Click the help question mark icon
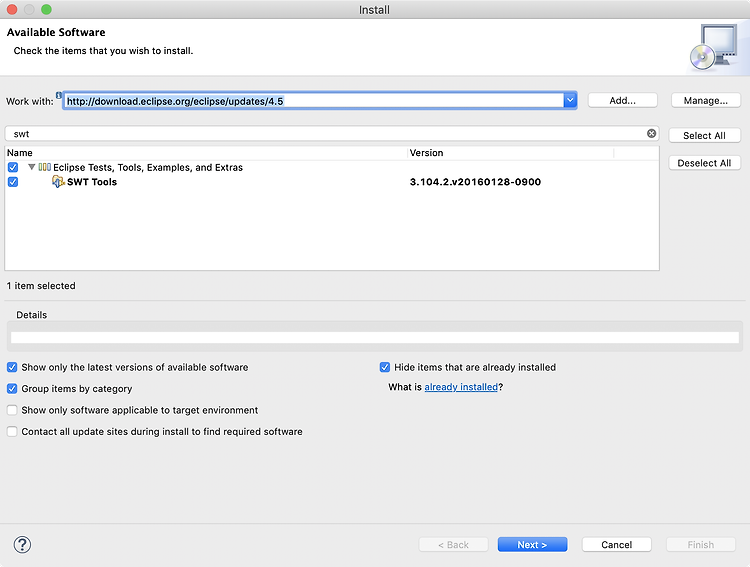Viewport: 750px width, 567px height. tap(22, 545)
